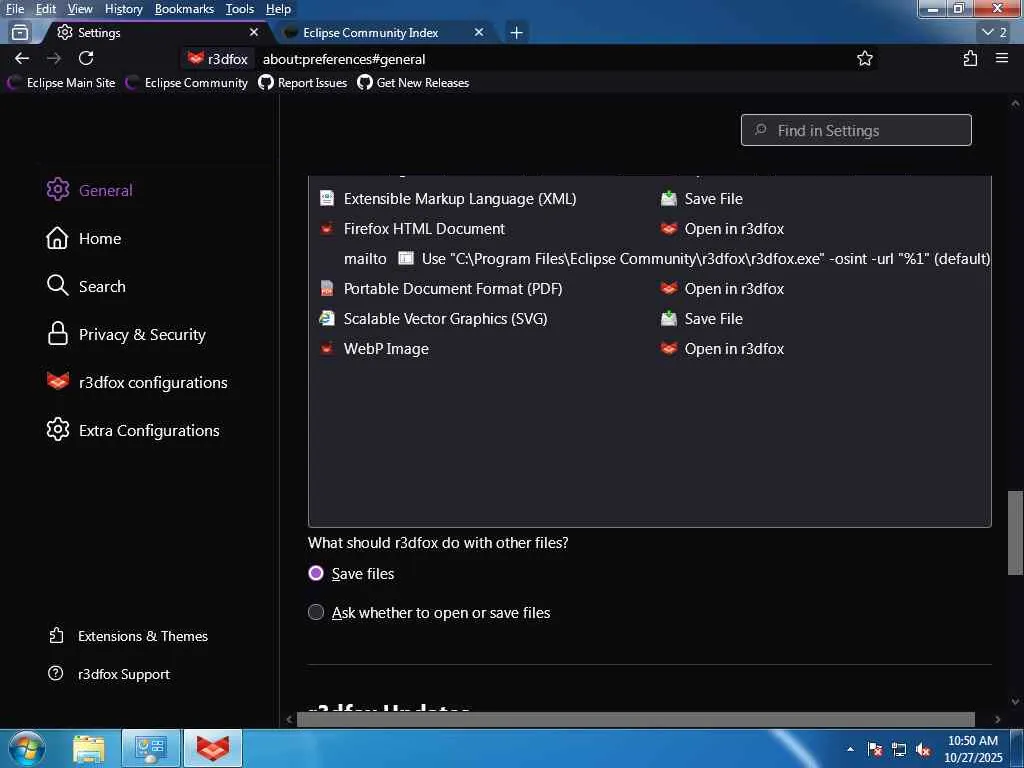Close the Eclipse Community Index tab
Image resolution: width=1024 pixels, height=768 pixels.
[479, 32]
